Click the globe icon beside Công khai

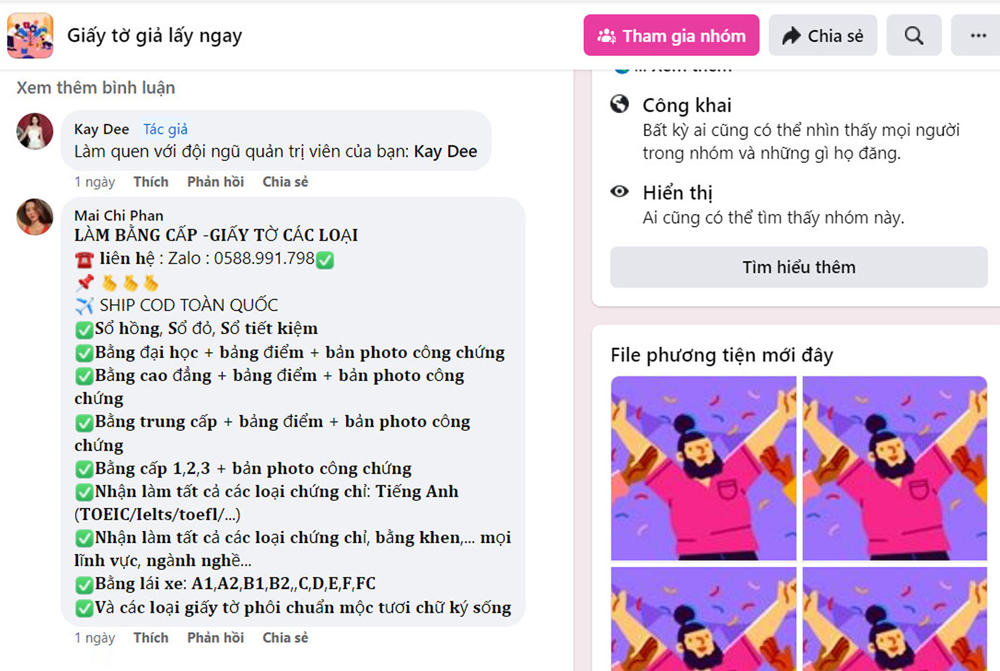coord(619,104)
